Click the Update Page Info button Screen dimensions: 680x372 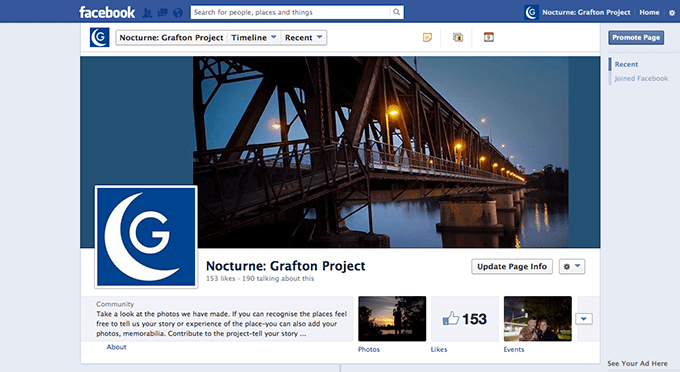coord(512,266)
